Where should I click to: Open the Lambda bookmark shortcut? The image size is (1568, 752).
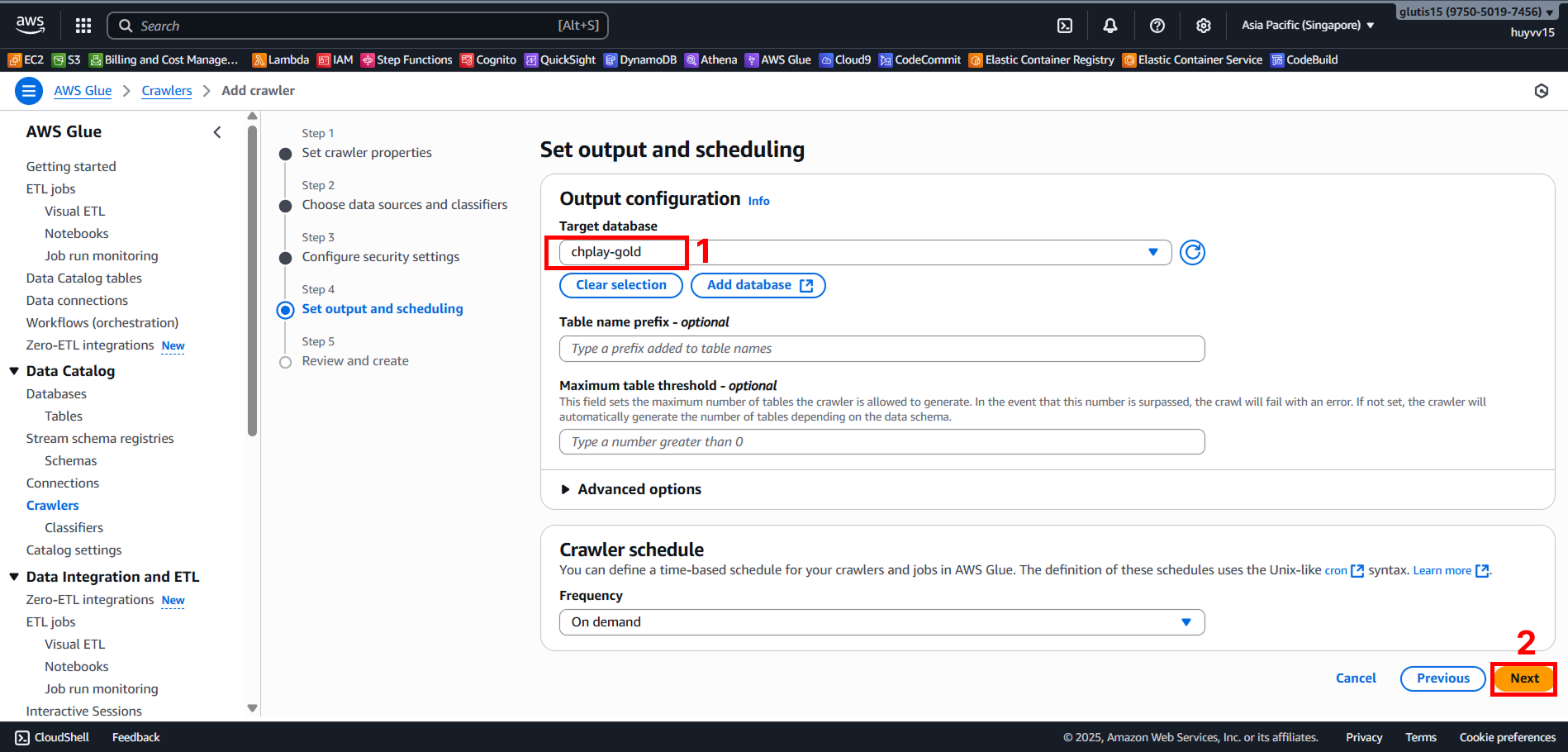click(281, 59)
